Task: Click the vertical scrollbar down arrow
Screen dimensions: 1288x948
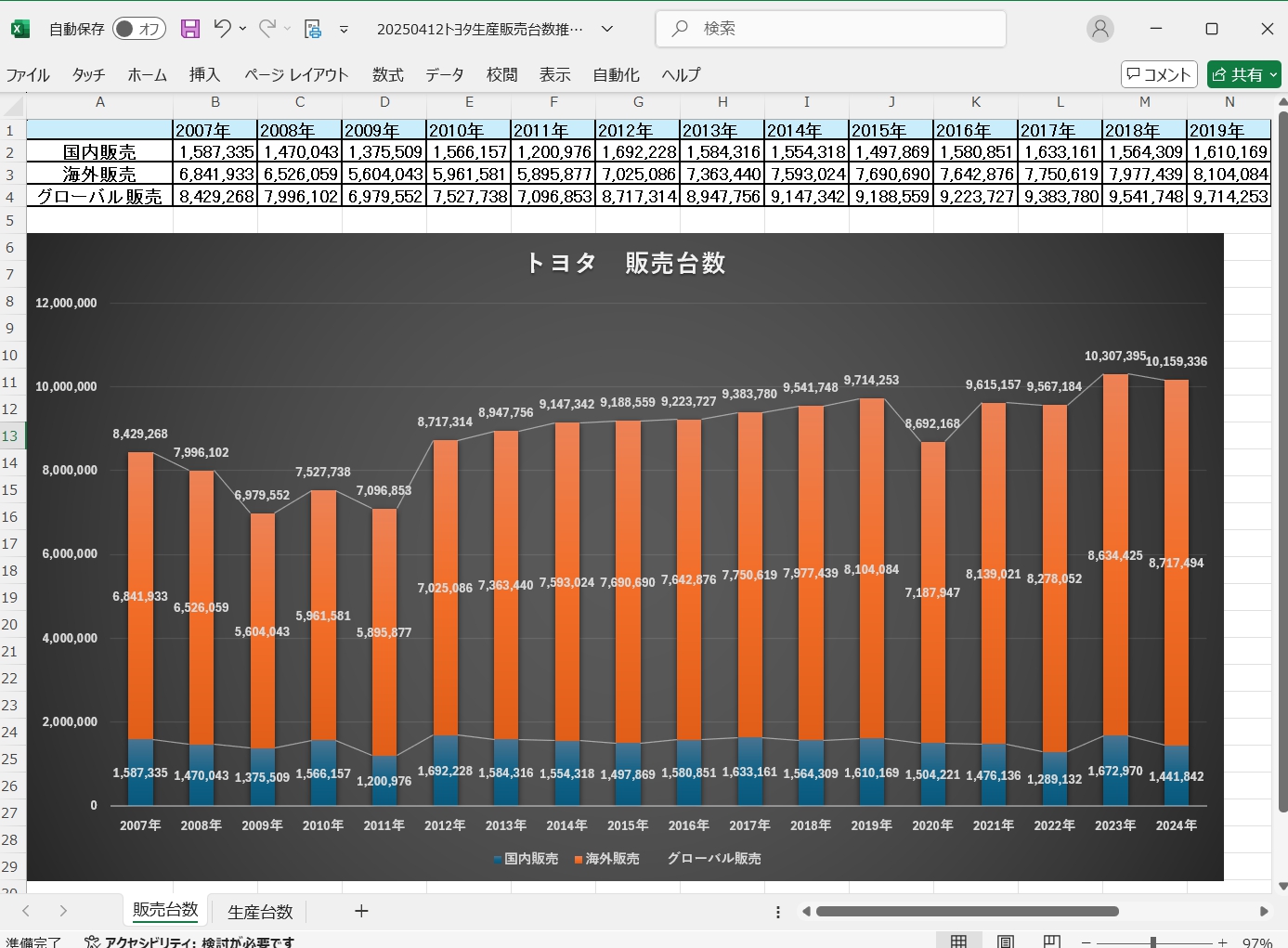Action: pyautogui.click(x=1282, y=886)
